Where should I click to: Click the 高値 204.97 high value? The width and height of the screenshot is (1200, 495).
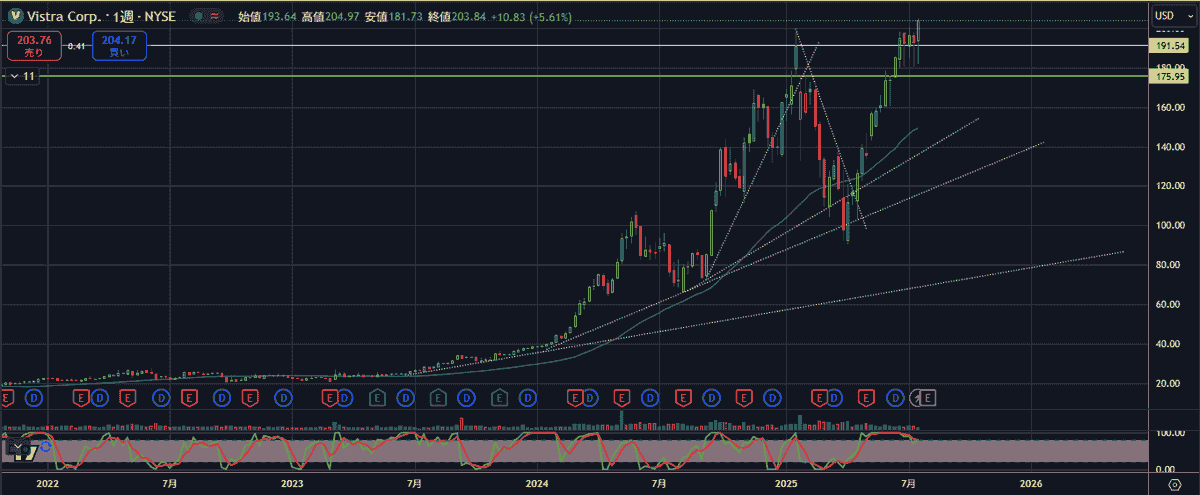(x=331, y=17)
